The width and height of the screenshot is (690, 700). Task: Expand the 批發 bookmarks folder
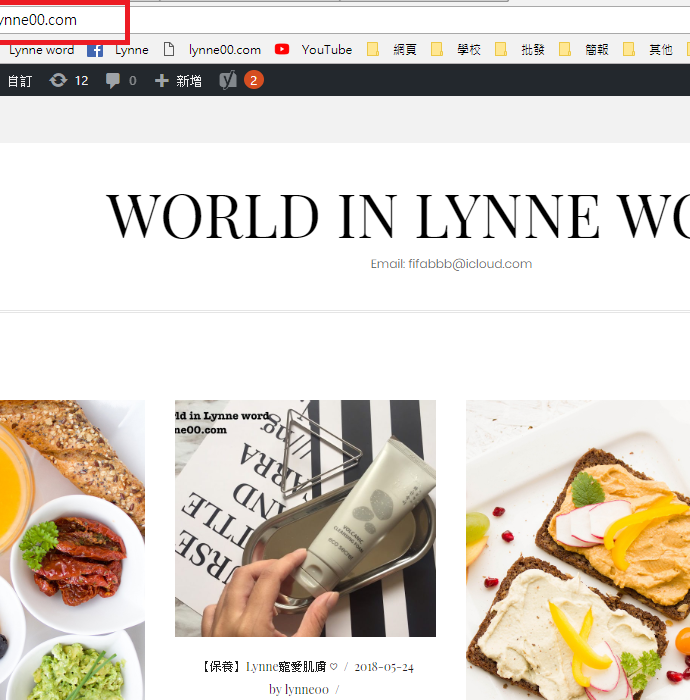tap(520, 50)
